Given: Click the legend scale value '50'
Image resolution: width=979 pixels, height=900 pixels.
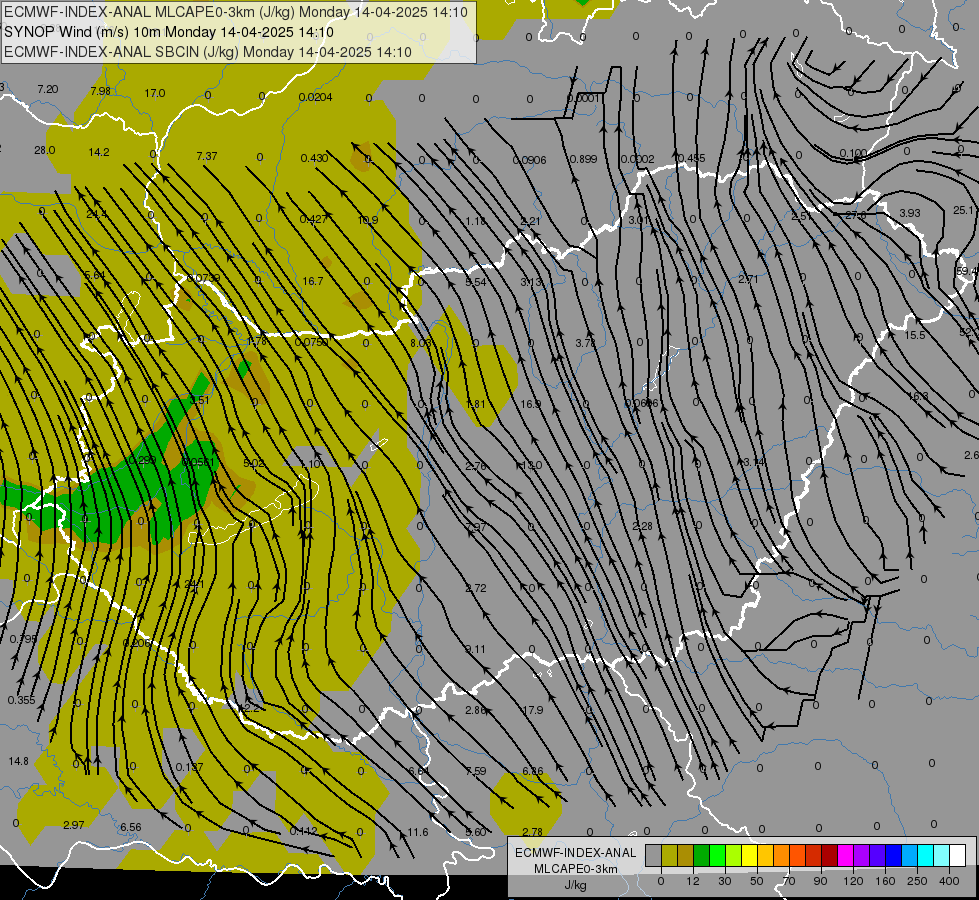Looking at the screenshot, I should (x=757, y=881).
